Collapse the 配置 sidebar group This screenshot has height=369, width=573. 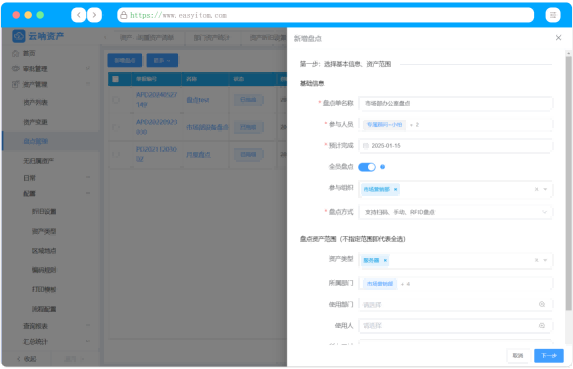tap(88, 193)
